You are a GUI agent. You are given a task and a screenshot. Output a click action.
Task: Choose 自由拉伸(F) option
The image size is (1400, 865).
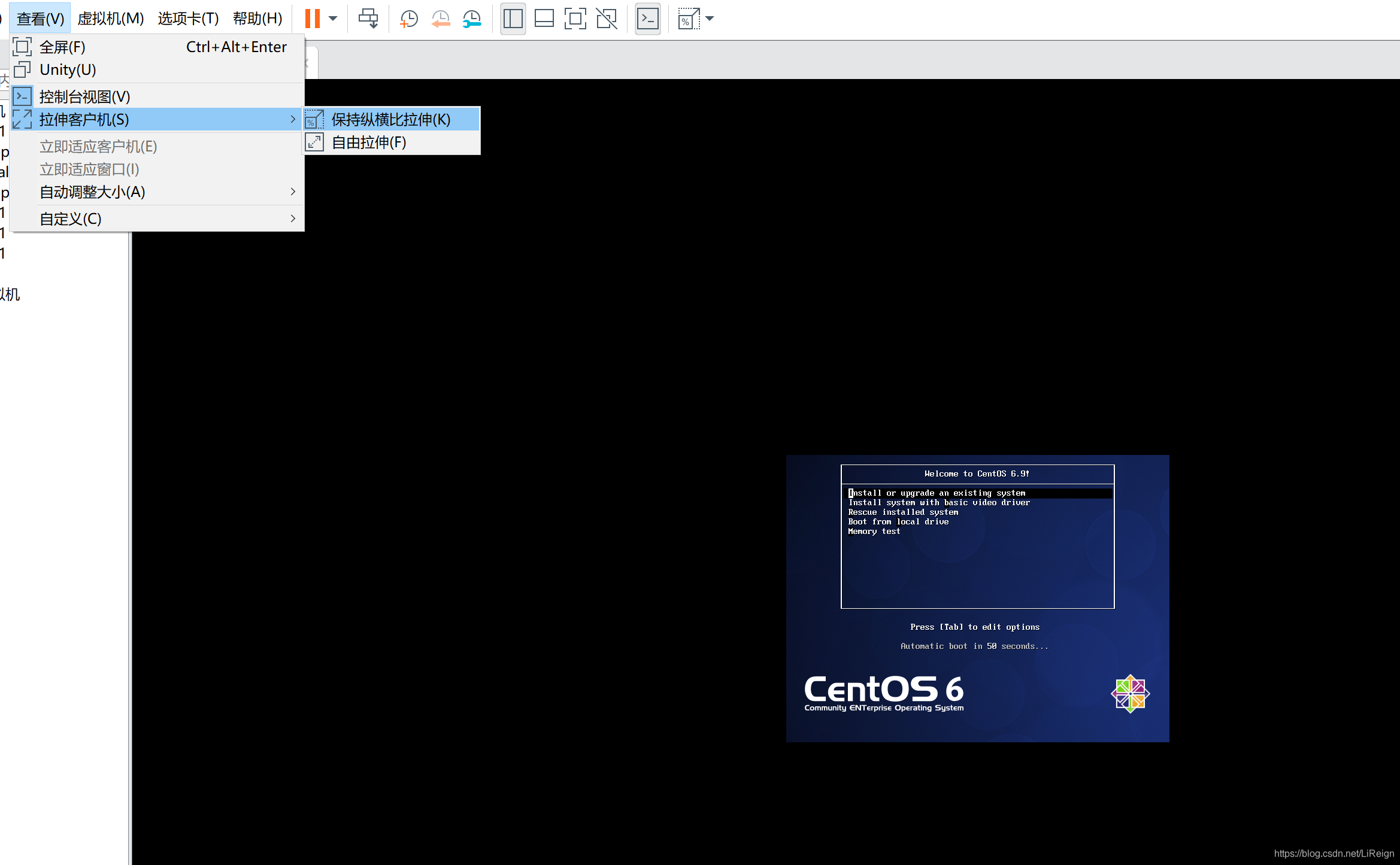(392, 142)
